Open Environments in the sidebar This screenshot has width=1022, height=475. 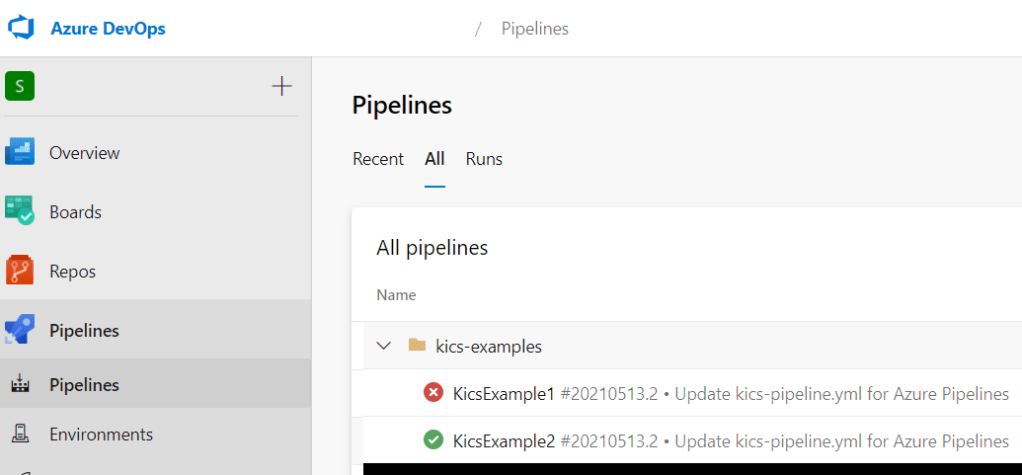click(100, 434)
